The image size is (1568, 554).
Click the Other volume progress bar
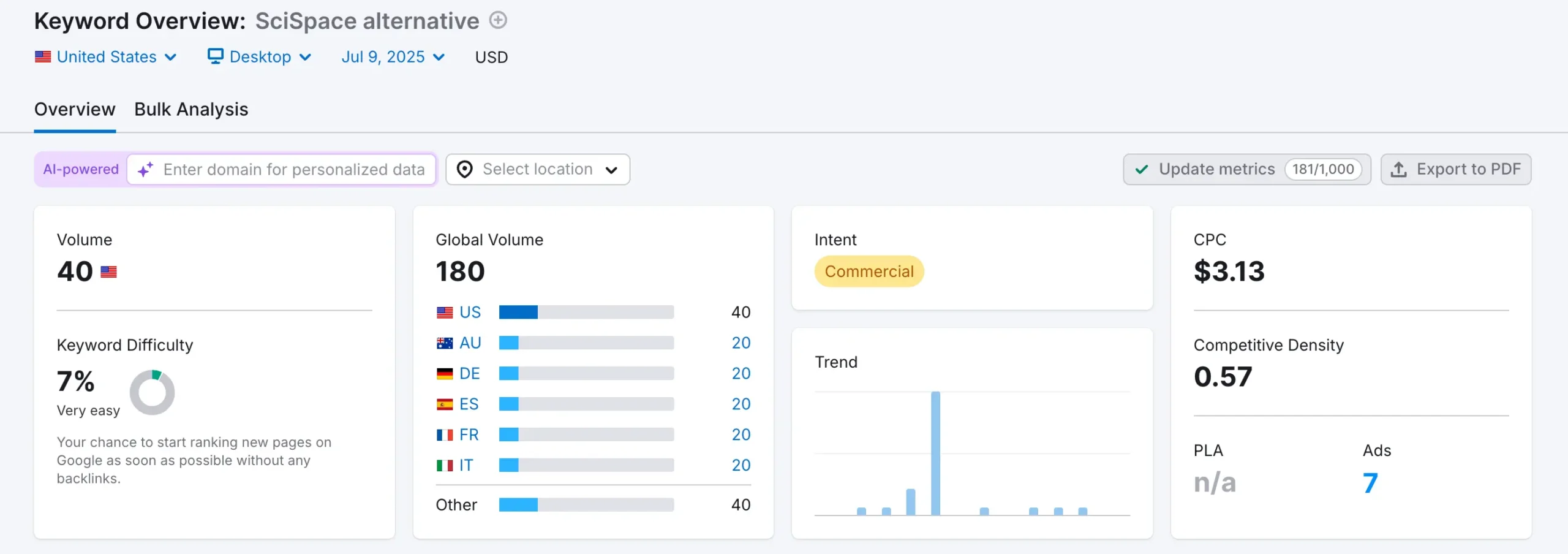click(x=586, y=505)
